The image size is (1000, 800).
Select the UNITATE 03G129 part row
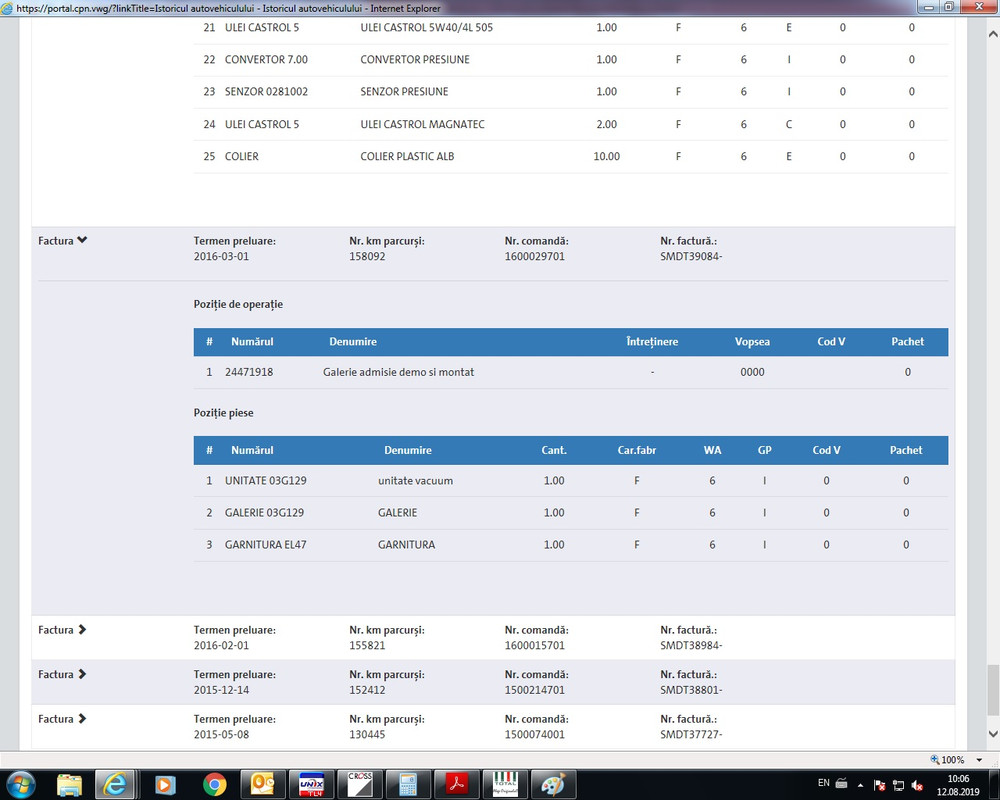point(571,481)
